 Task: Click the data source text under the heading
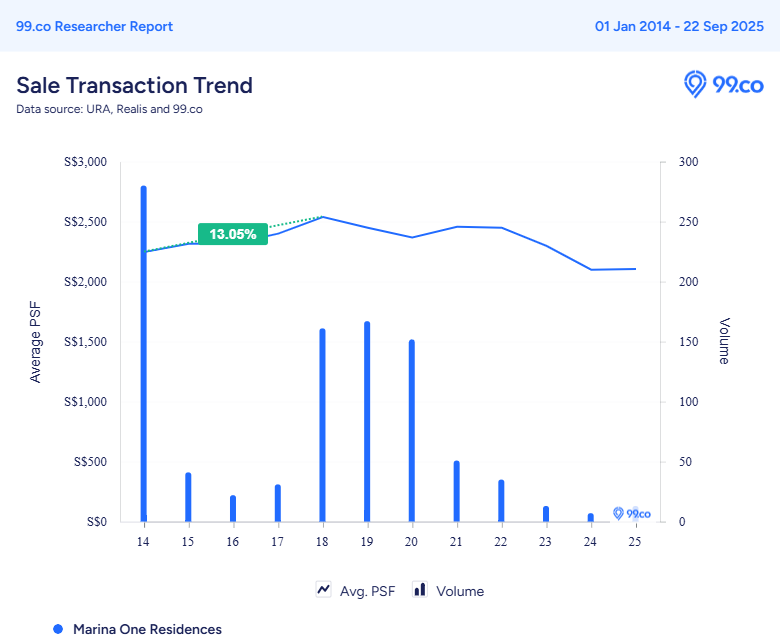click(x=109, y=109)
